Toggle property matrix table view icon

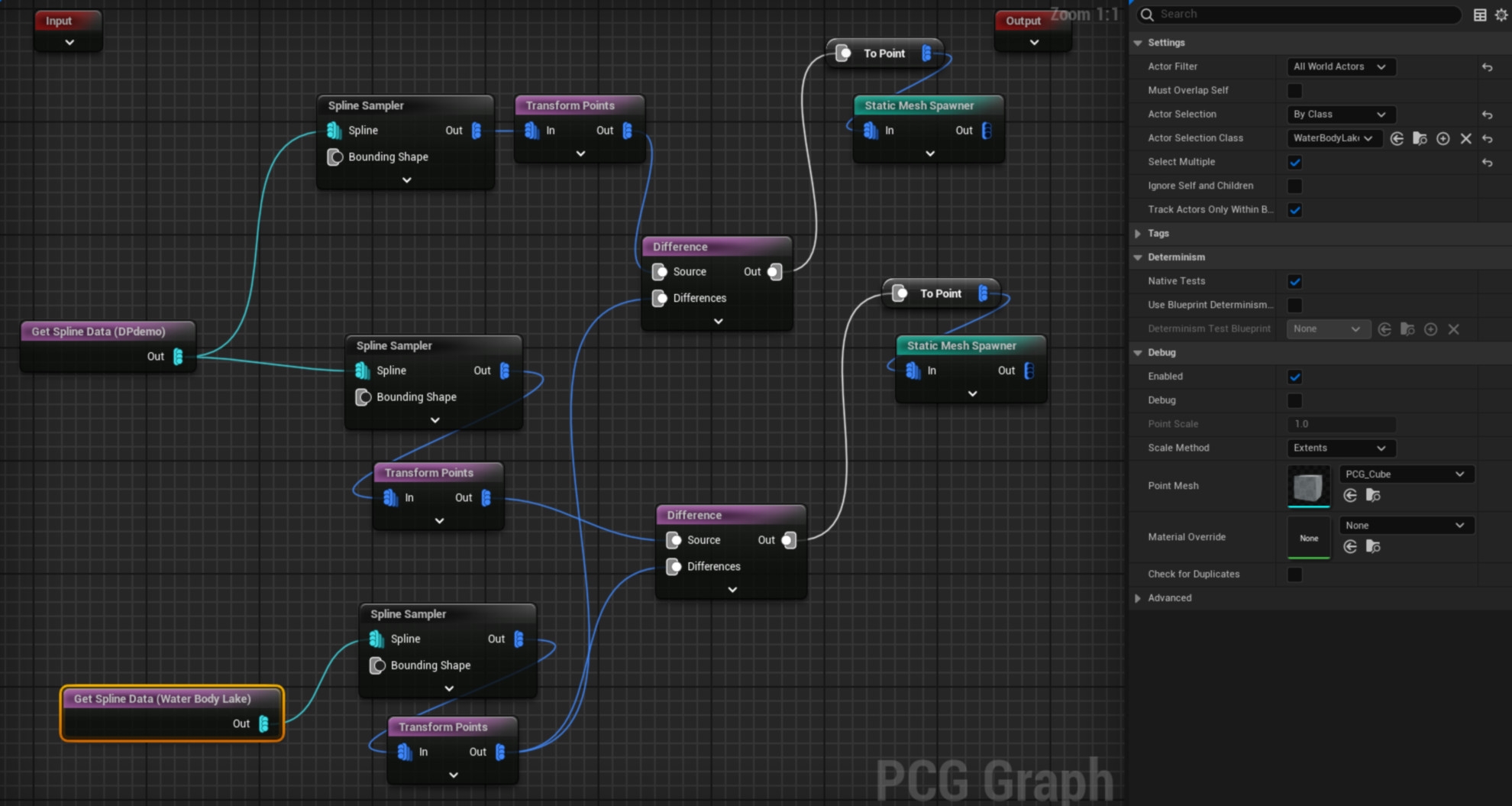[1480, 15]
